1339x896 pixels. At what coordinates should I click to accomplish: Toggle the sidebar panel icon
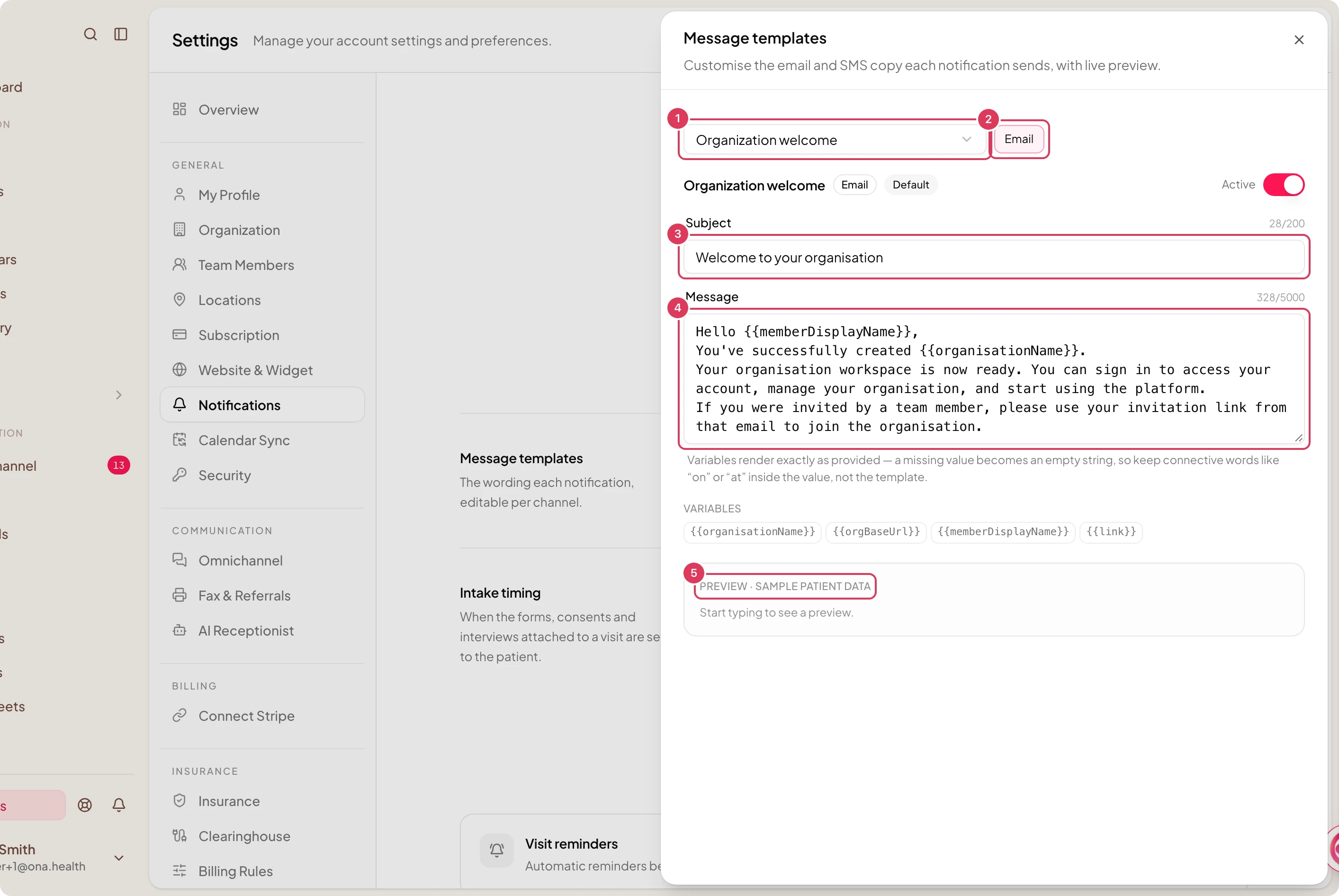(121, 34)
